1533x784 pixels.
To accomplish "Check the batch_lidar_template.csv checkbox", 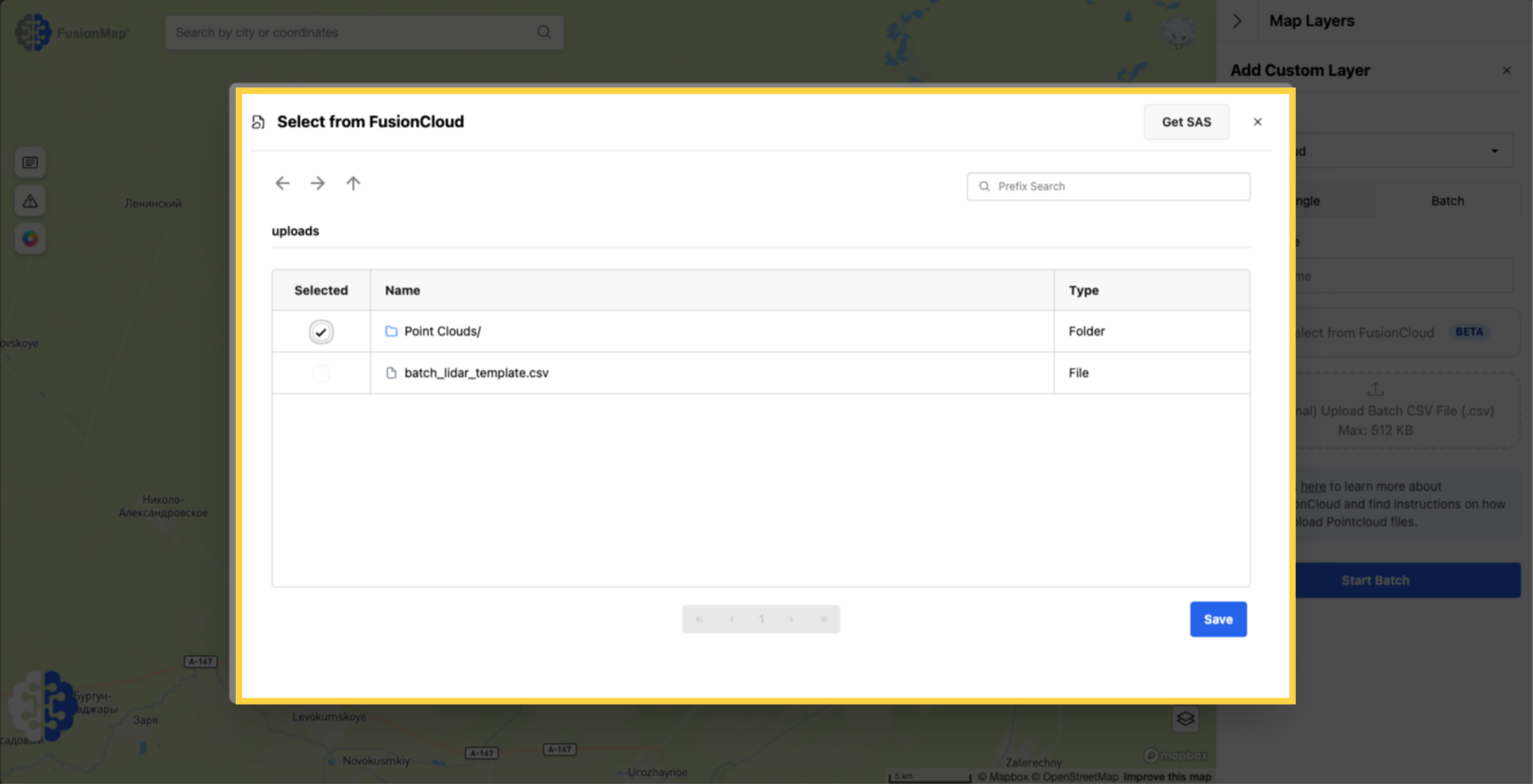I will (x=321, y=373).
